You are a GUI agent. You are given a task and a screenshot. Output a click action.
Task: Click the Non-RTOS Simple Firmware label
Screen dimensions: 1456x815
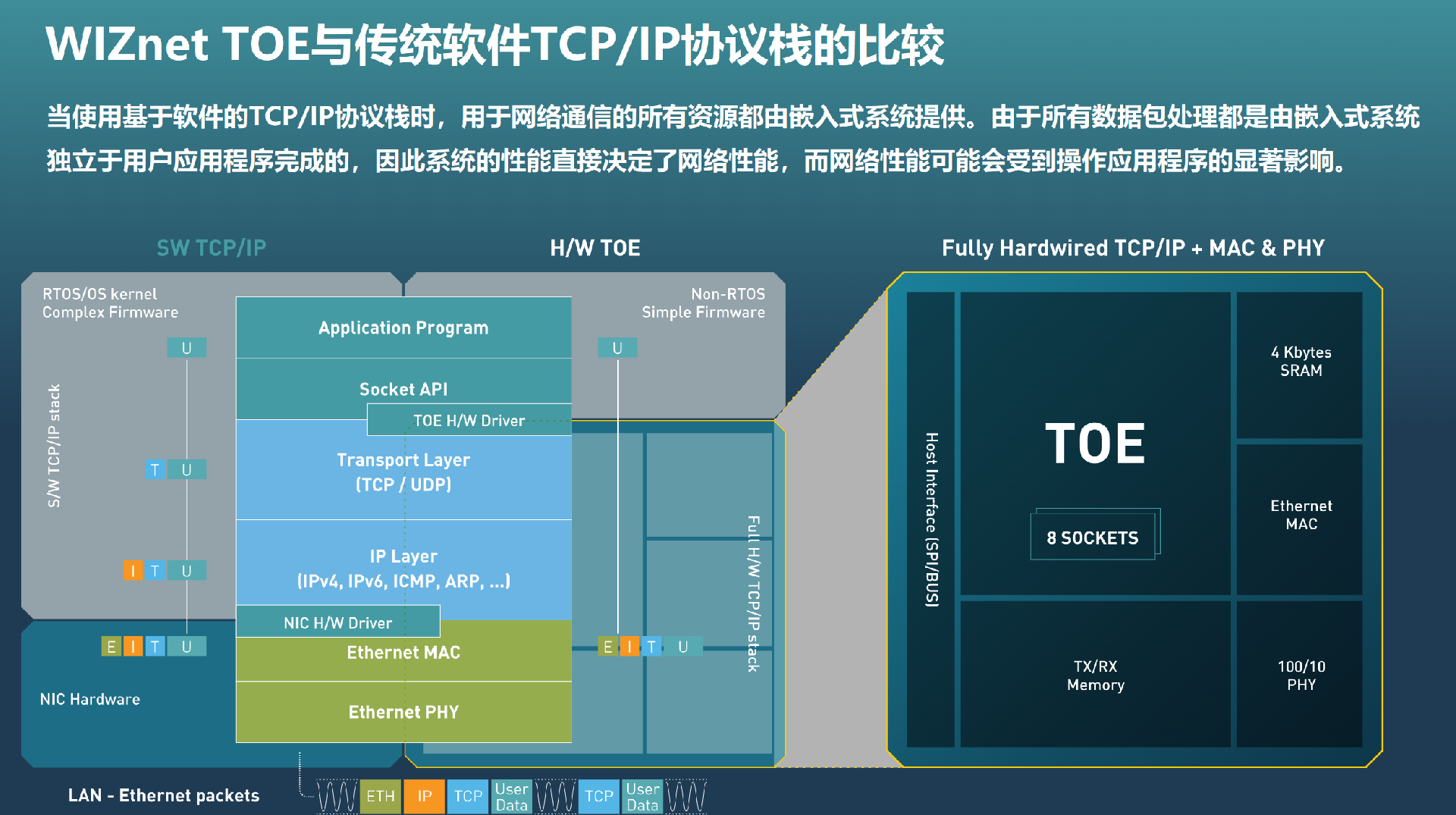click(703, 302)
